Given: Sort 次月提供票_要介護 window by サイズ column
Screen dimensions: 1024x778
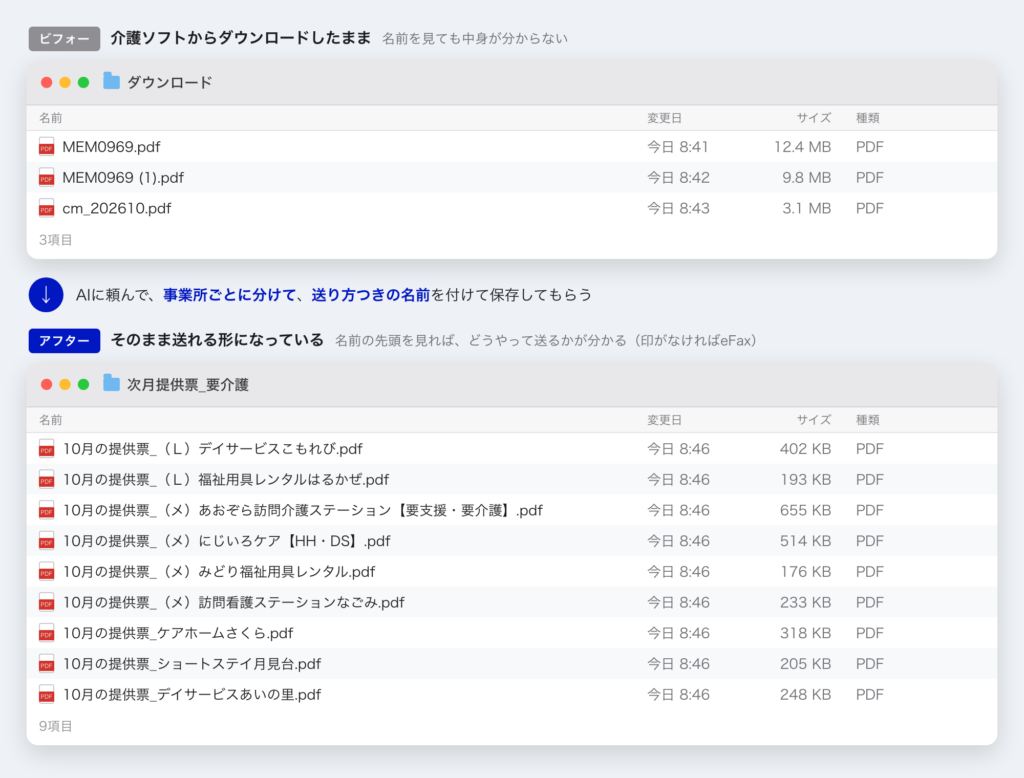Looking at the screenshot, I should coord(814,420).
